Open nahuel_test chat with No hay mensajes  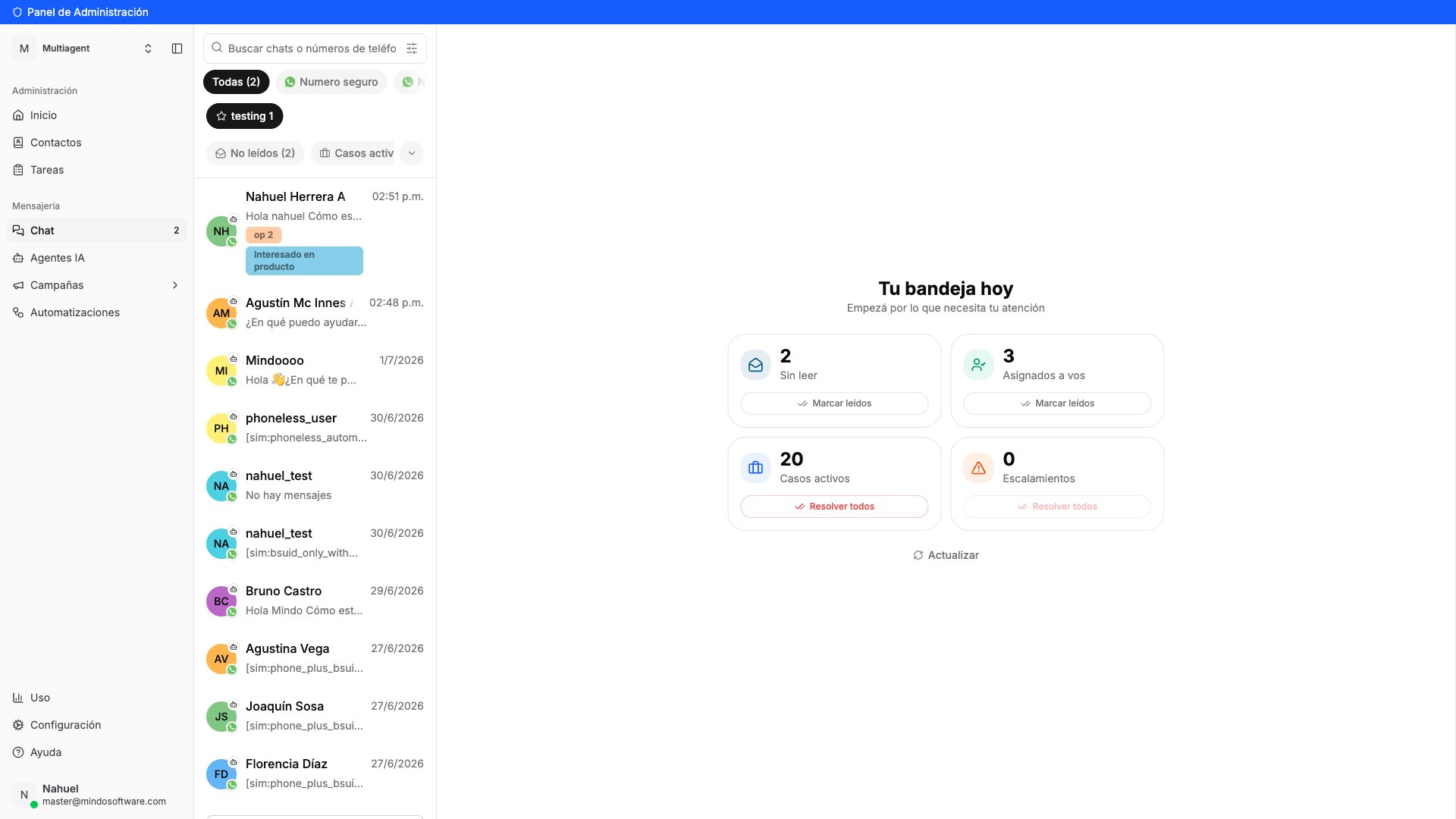(x=315, y=485)
